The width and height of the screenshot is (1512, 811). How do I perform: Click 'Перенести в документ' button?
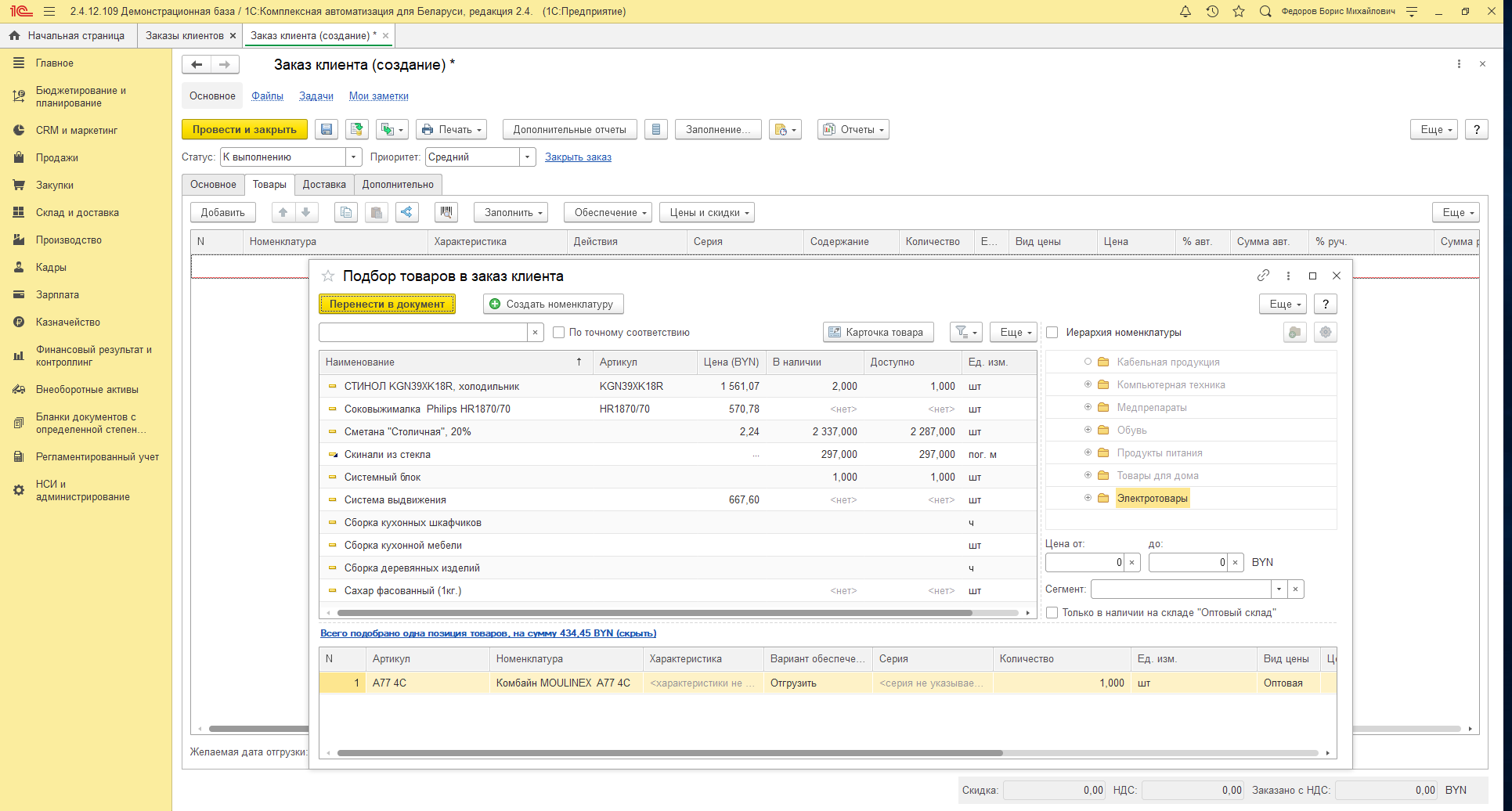tap(387, 305)
